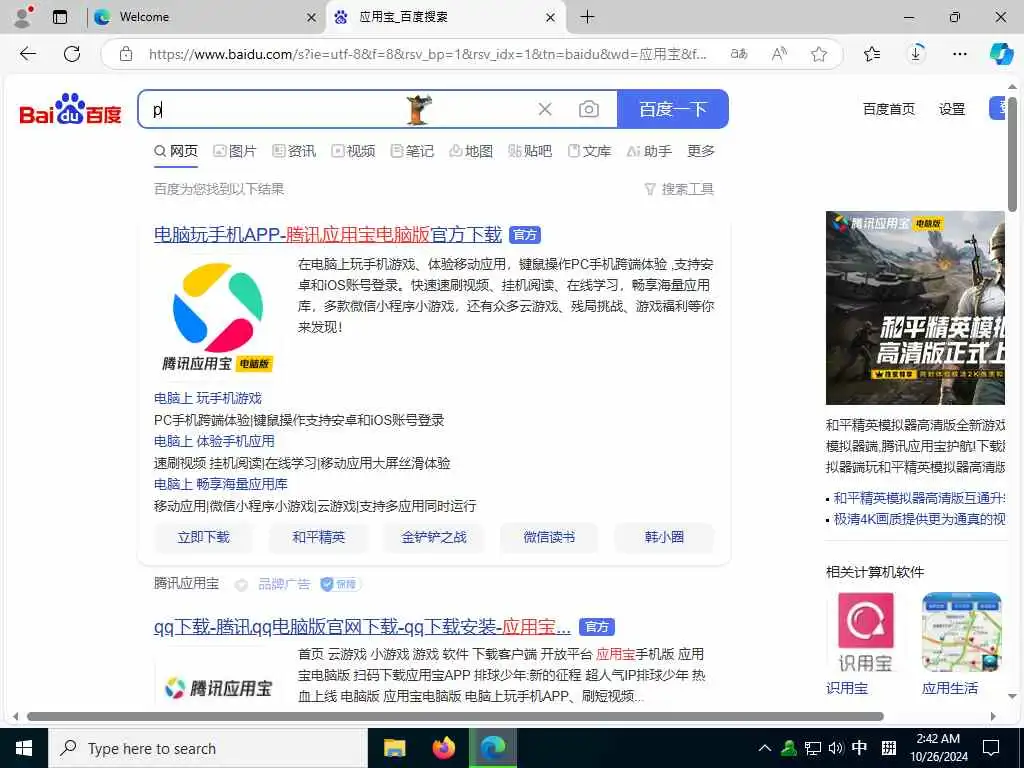The image size is (1024, 768).
Task: Select the 笔记 search category
Action: pyautogui.click(x=412, y=152)
